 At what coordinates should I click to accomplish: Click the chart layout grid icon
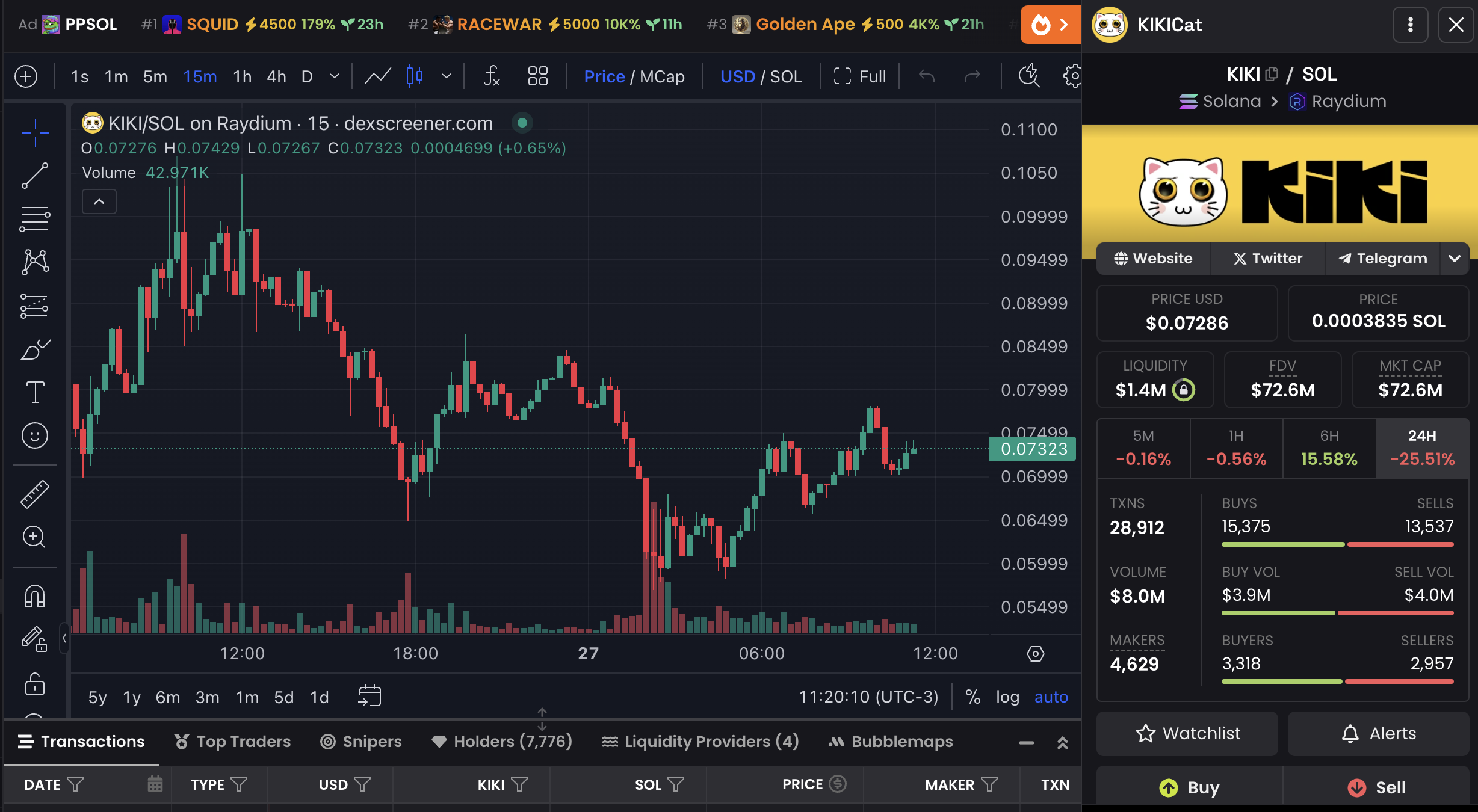(x=537, y=76)
